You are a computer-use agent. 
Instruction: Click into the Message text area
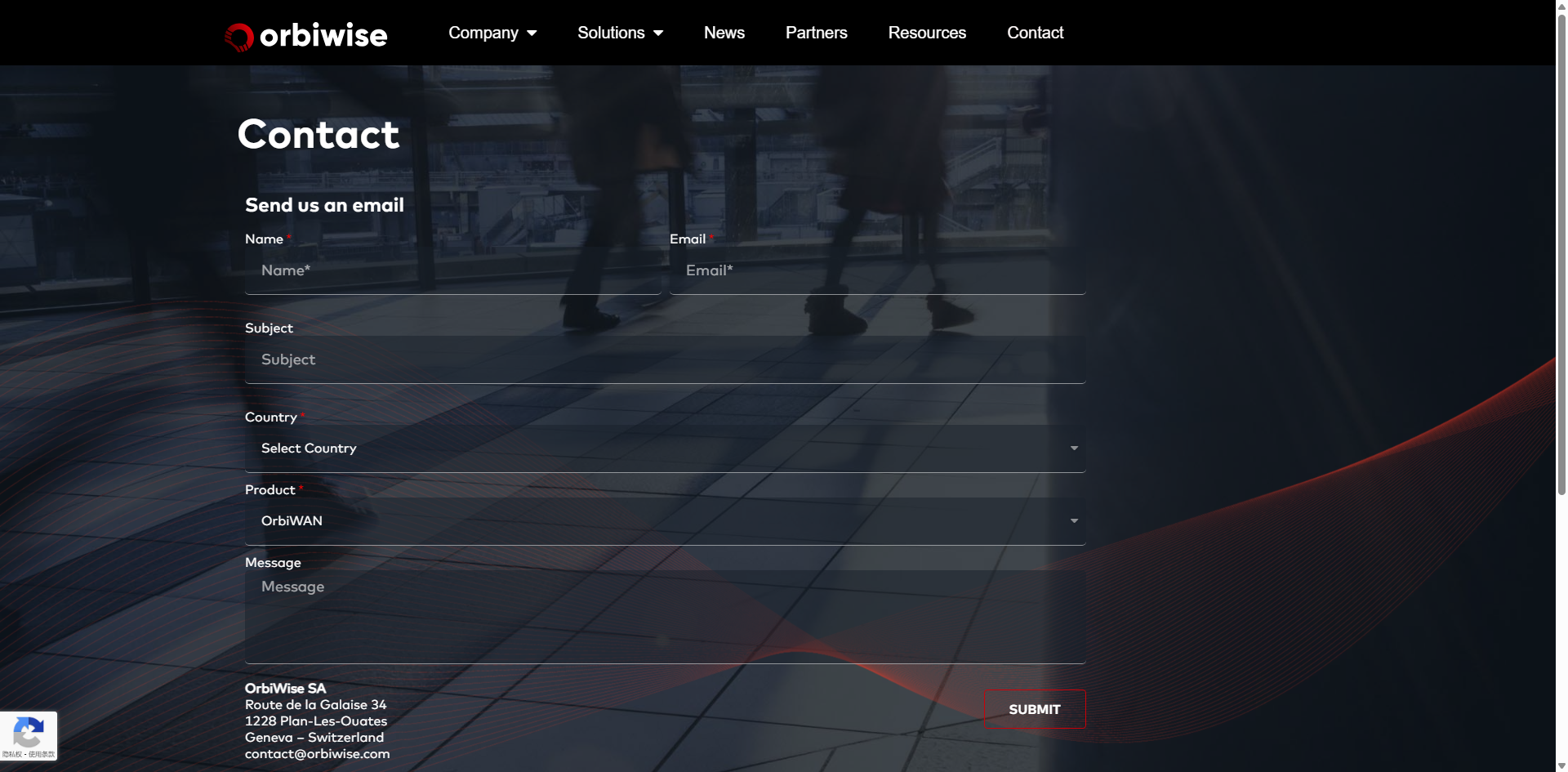(665, 617)
